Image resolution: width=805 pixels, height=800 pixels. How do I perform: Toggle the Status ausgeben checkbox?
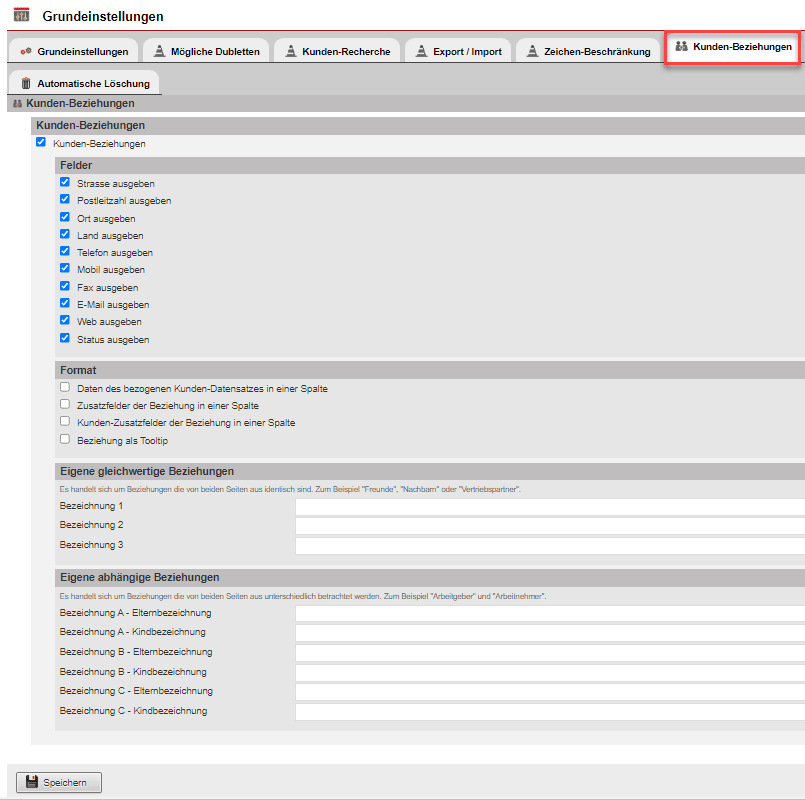(x=65, y=339)
